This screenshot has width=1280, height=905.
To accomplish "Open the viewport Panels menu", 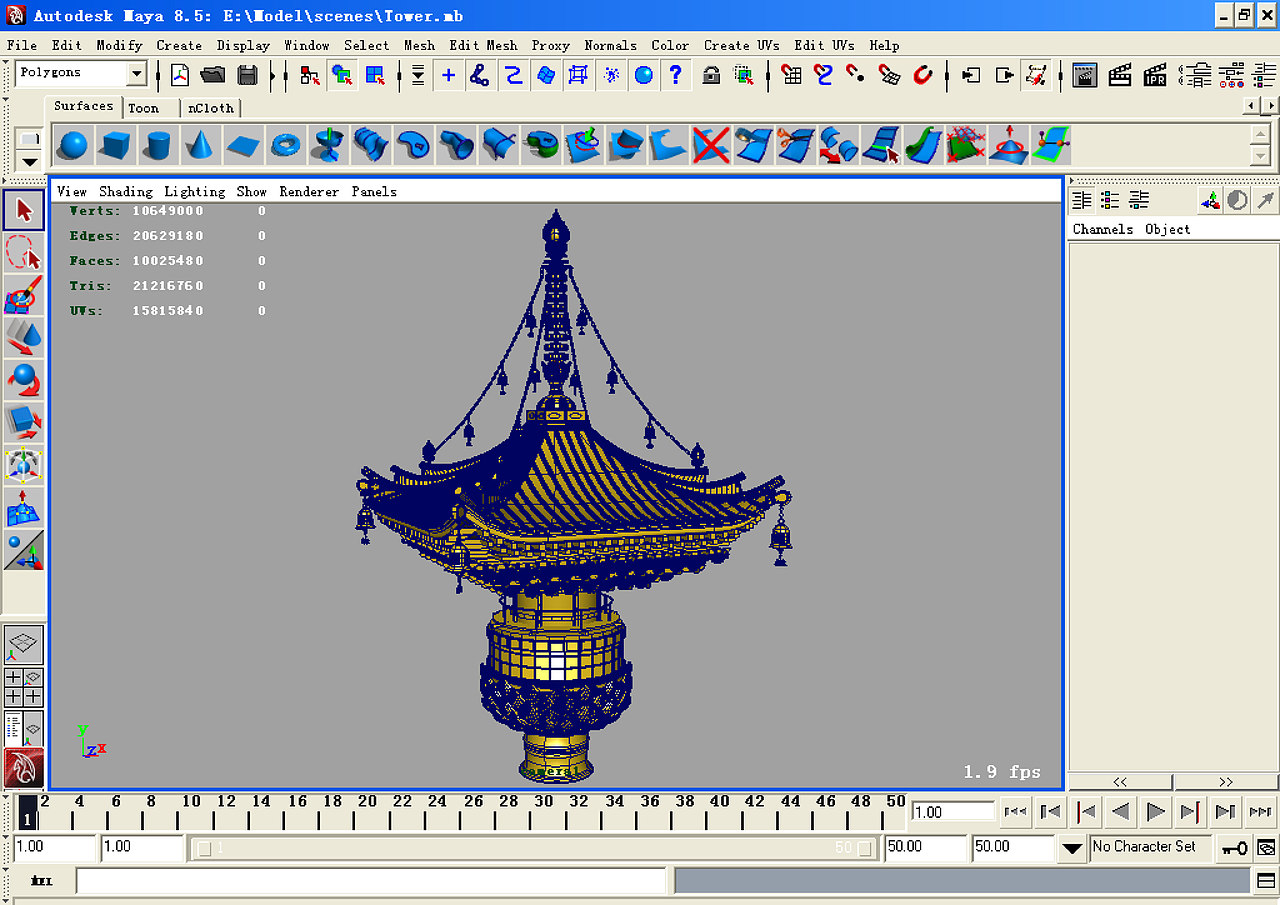I will (x=374, y=191).
